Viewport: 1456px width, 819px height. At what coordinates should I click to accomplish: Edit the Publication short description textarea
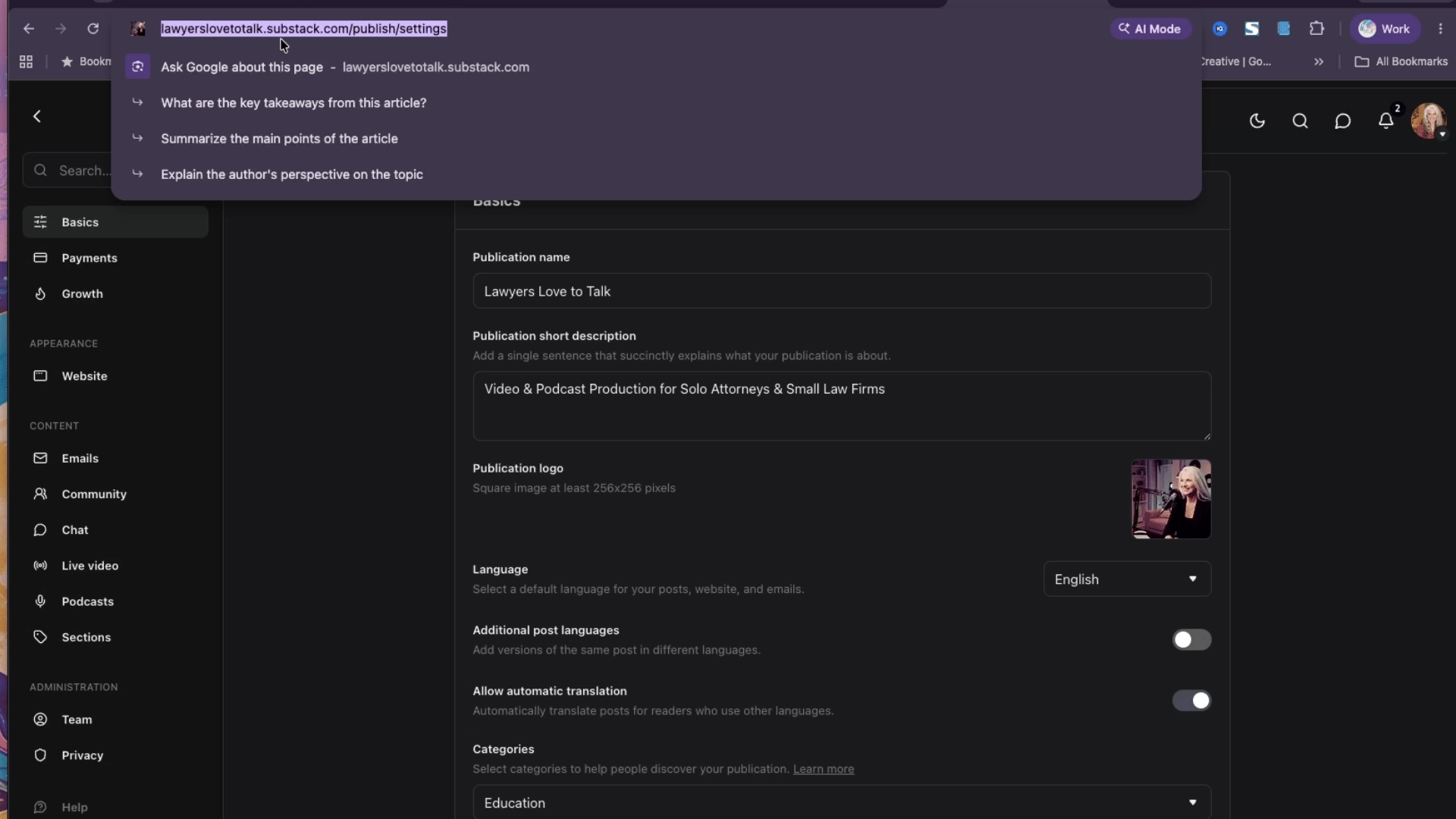point(842,406)
